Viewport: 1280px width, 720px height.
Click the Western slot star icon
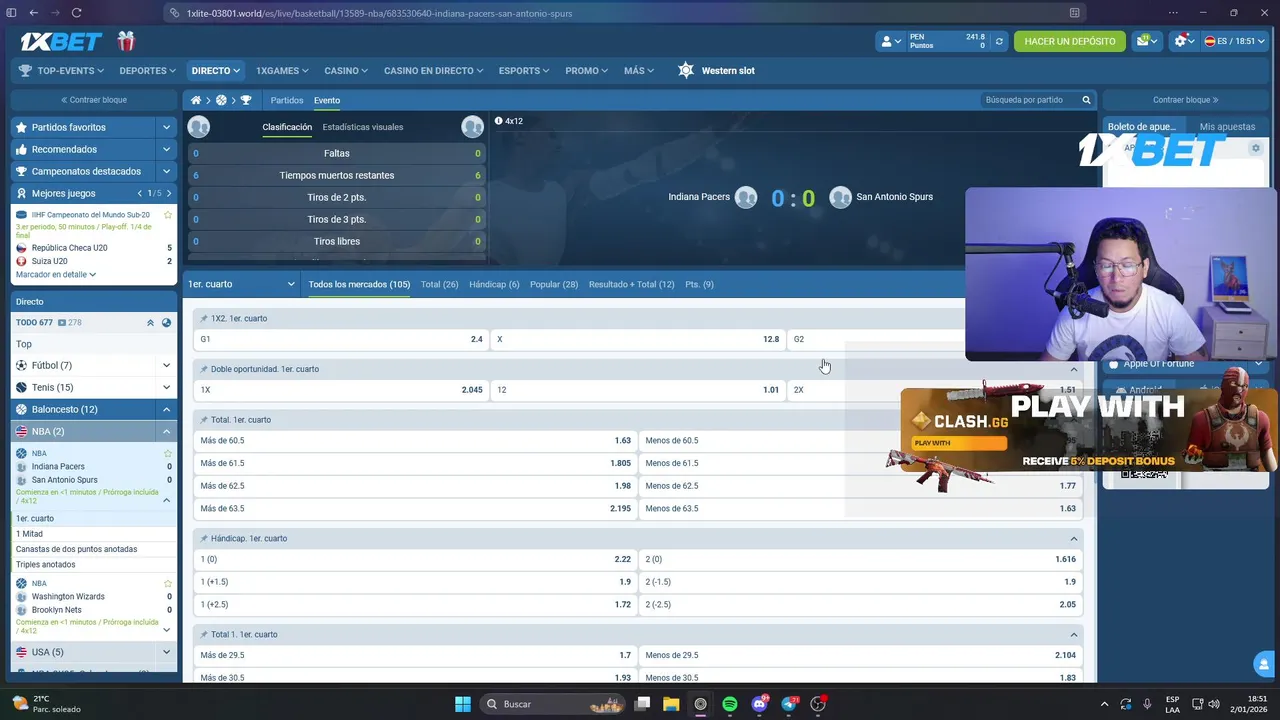(x=685, y=70)
